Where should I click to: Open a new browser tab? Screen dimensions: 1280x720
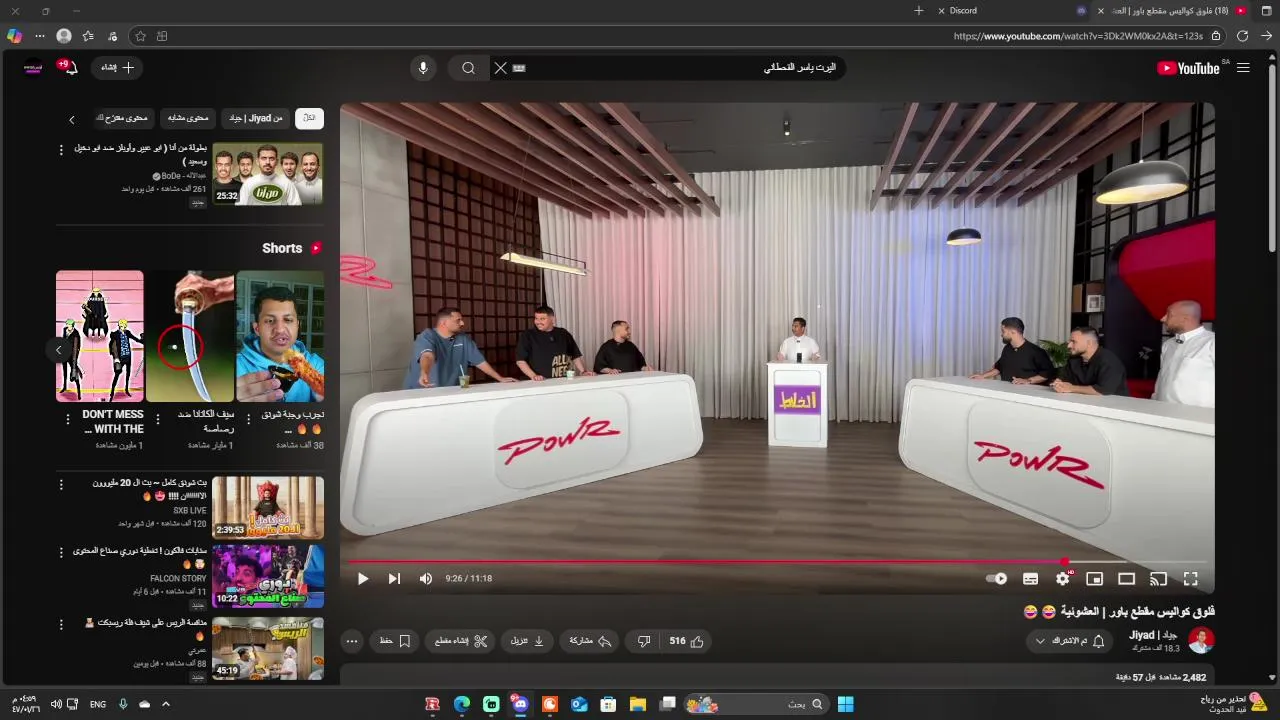(x=919, y=11)
